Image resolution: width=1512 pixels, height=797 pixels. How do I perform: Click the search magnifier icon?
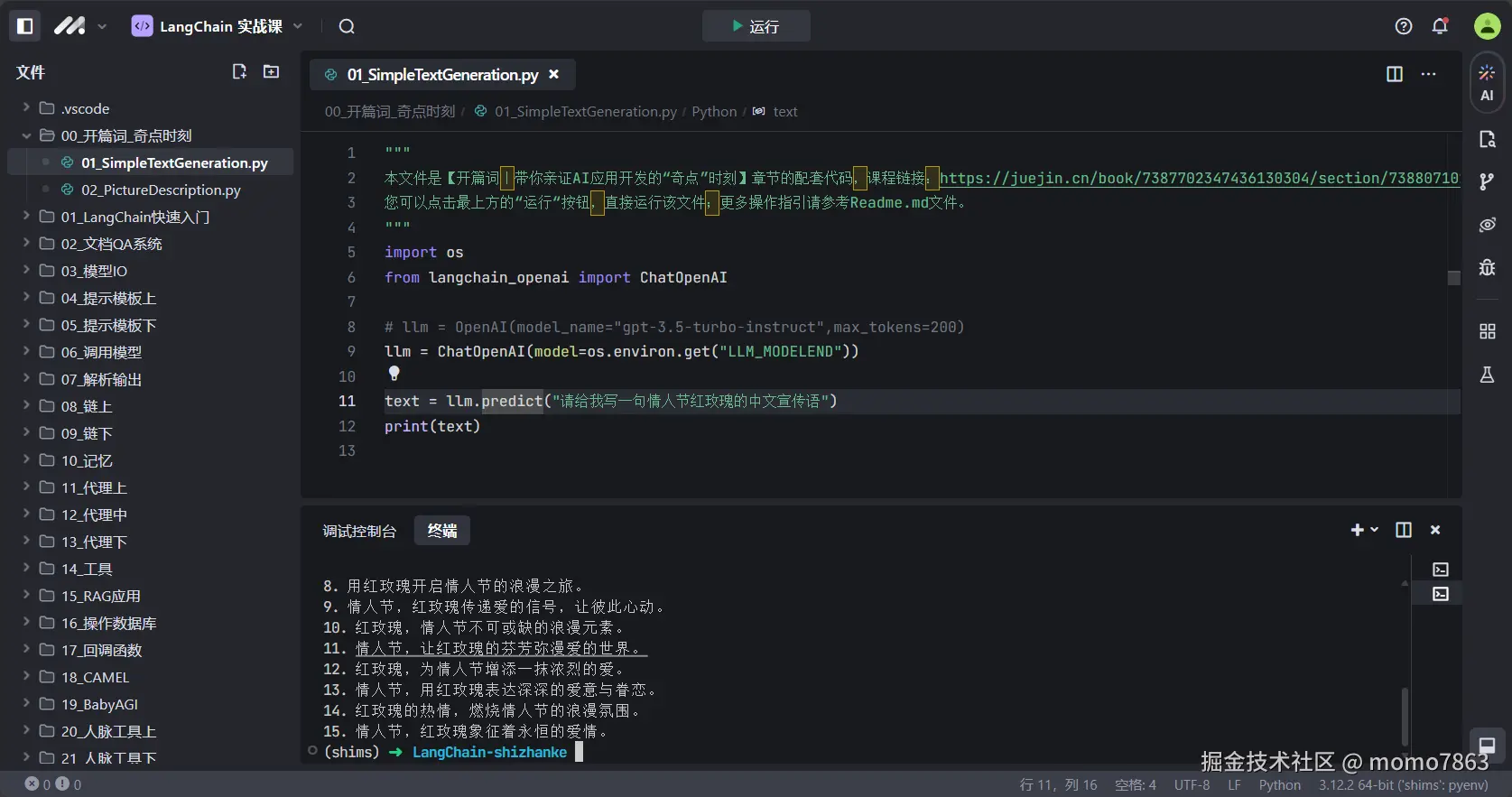click(347, 26)
